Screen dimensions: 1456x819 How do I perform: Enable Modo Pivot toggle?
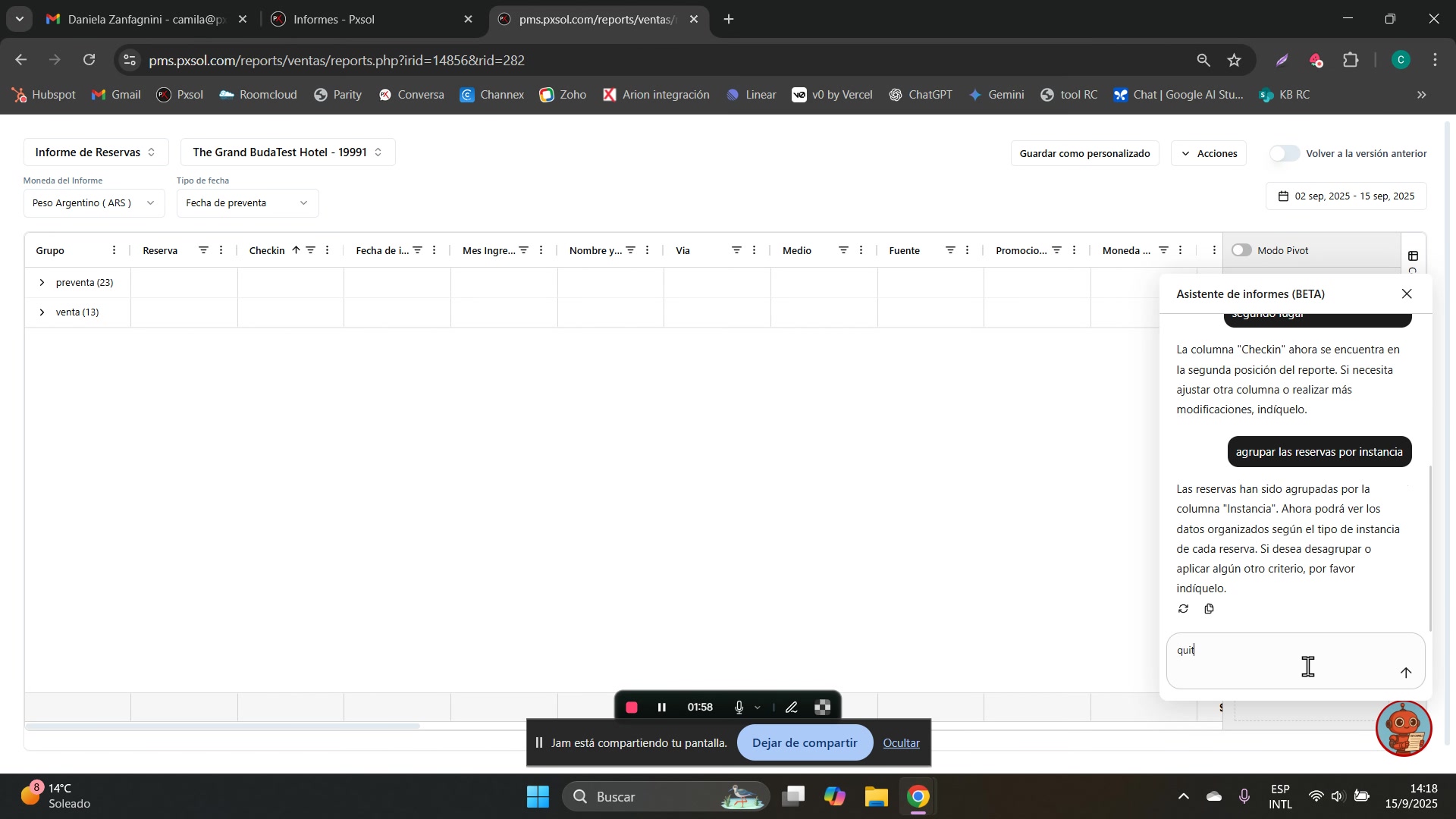[1241, 250]
